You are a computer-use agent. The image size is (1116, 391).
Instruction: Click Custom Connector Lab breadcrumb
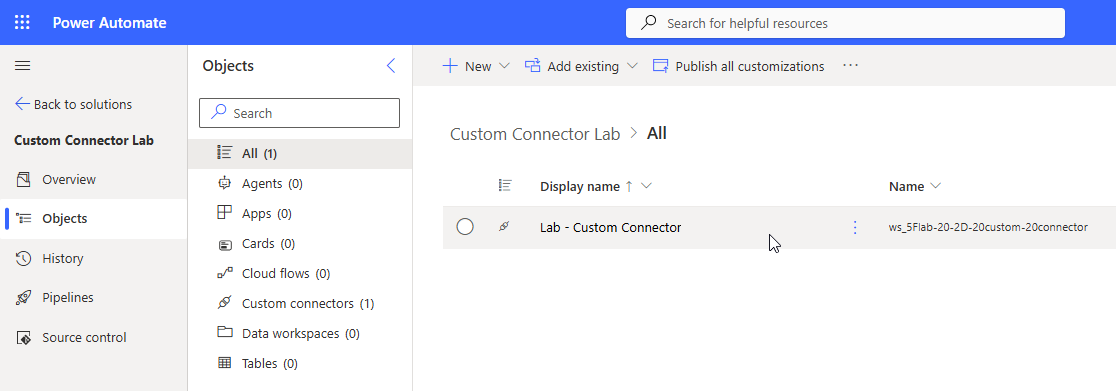pyautogui.click(x=535, y=134)
